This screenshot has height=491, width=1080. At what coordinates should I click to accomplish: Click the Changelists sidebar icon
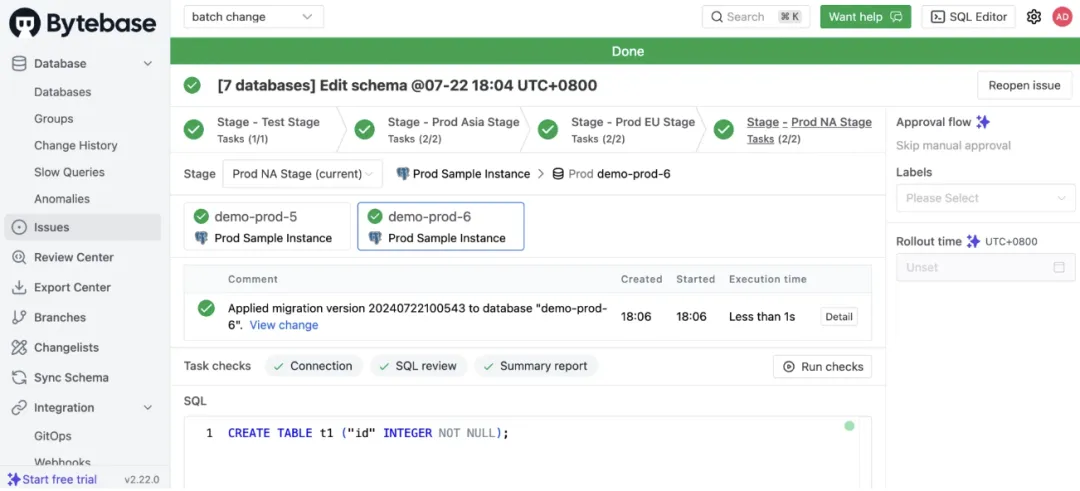[x=18, y=347]
